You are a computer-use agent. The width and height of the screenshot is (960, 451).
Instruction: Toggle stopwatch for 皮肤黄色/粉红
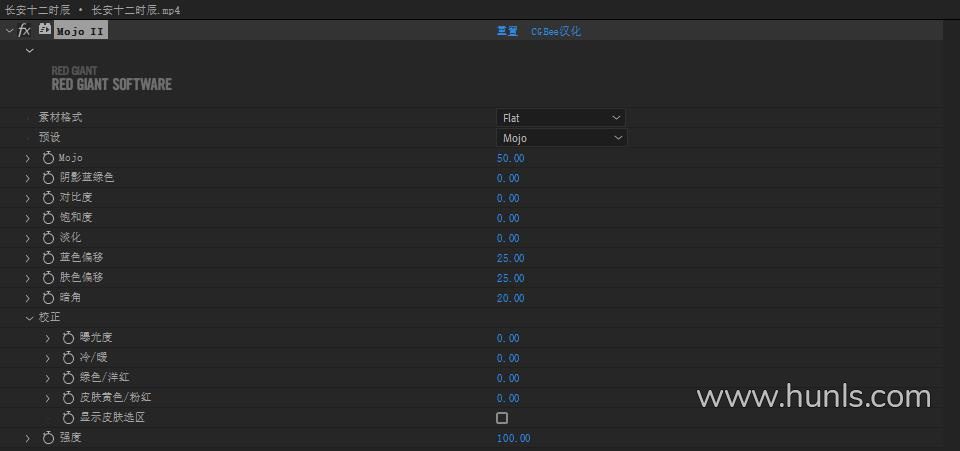pyautogui.click(x=69, y=398)
